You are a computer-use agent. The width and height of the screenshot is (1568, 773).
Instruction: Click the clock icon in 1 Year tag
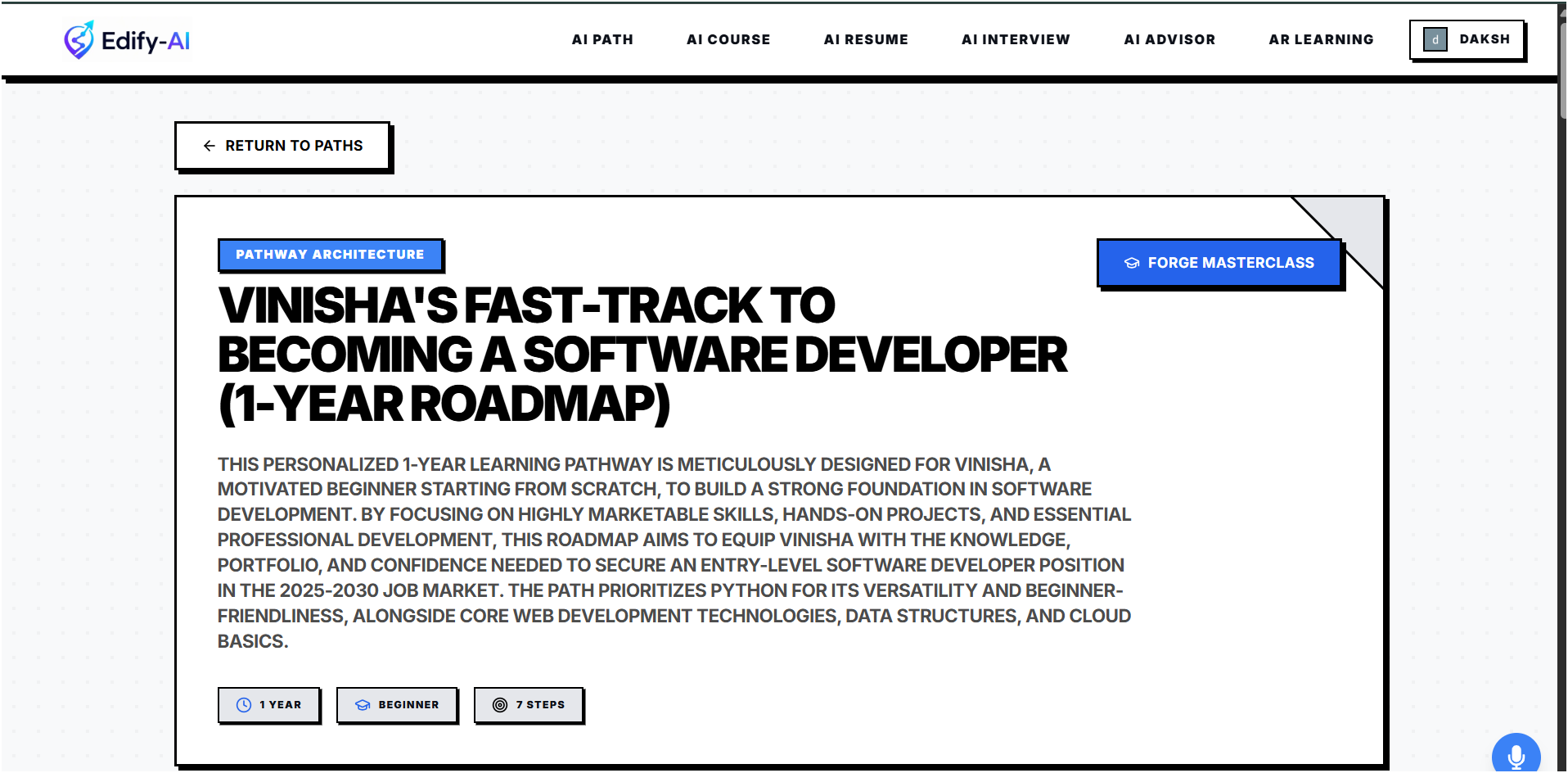244,705
